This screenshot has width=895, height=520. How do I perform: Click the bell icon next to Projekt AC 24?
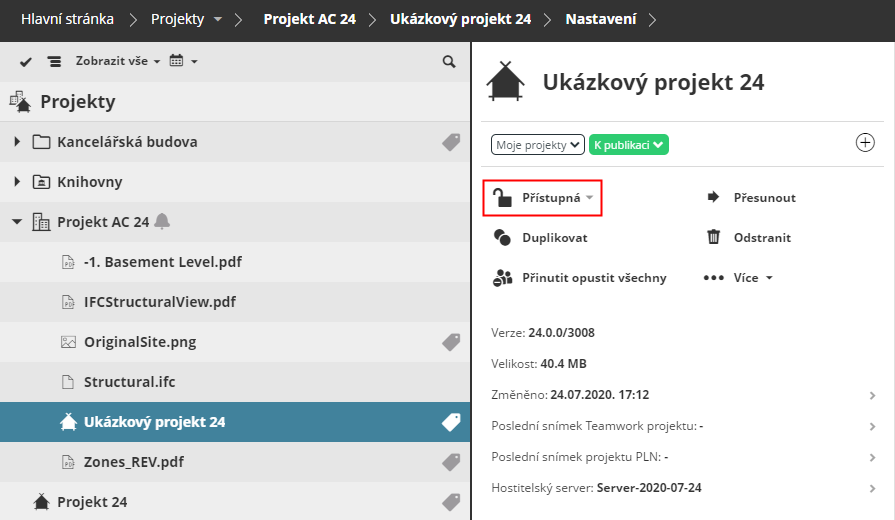tap(162, 222)
